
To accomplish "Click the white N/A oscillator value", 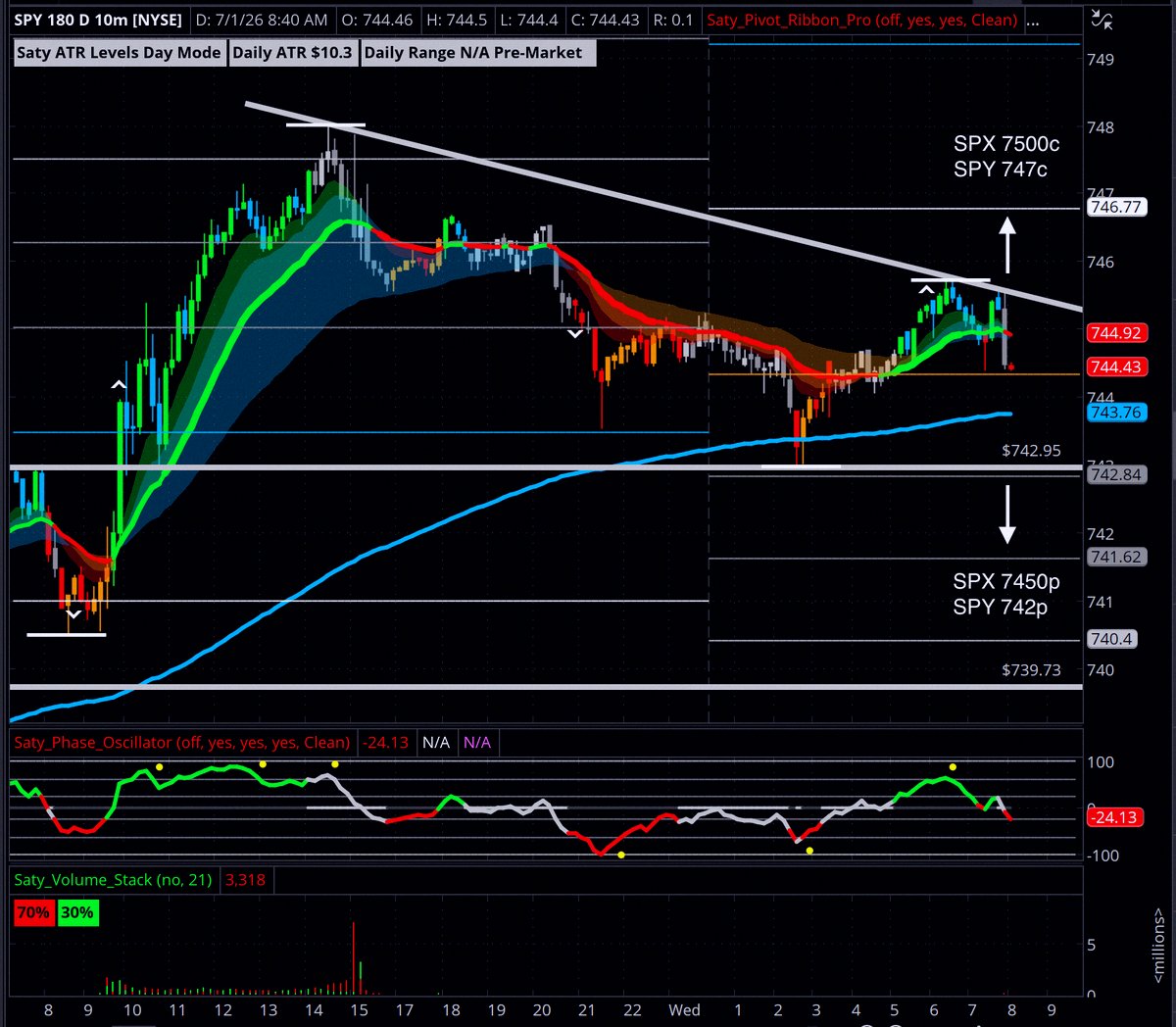I will coord(436,743).
